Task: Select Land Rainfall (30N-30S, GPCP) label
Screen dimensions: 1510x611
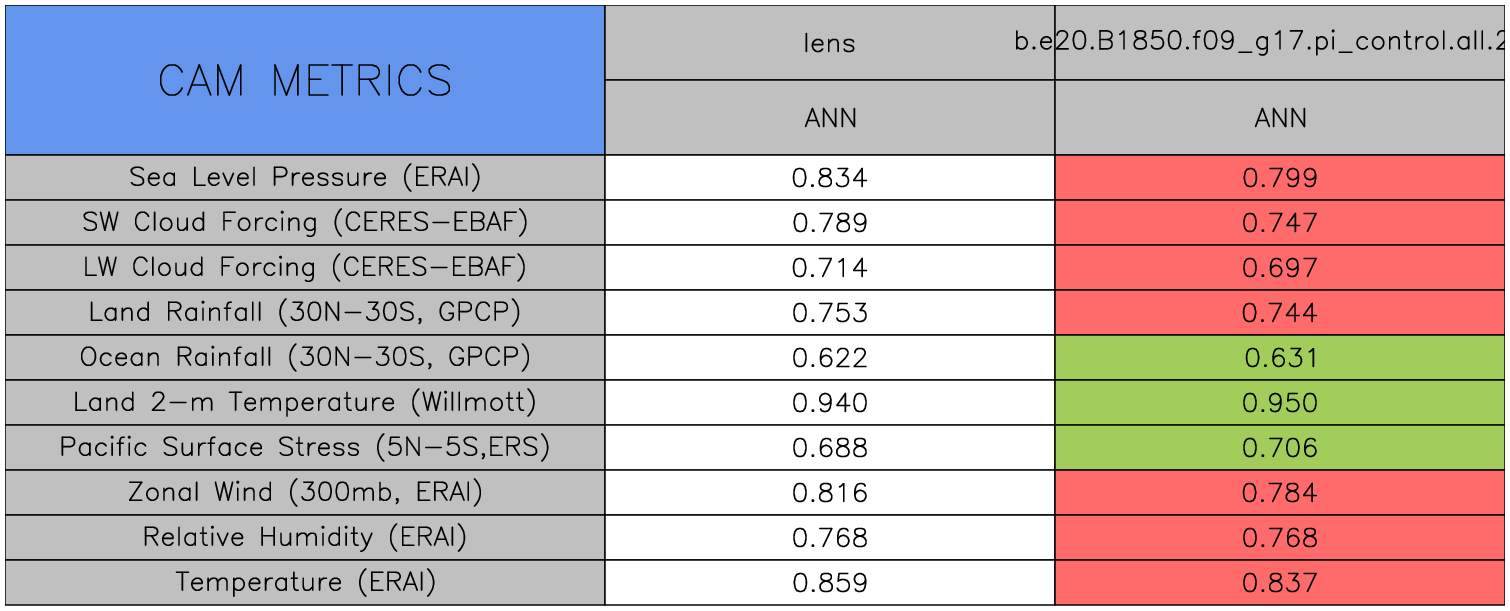Action: [x=305, y=312]
